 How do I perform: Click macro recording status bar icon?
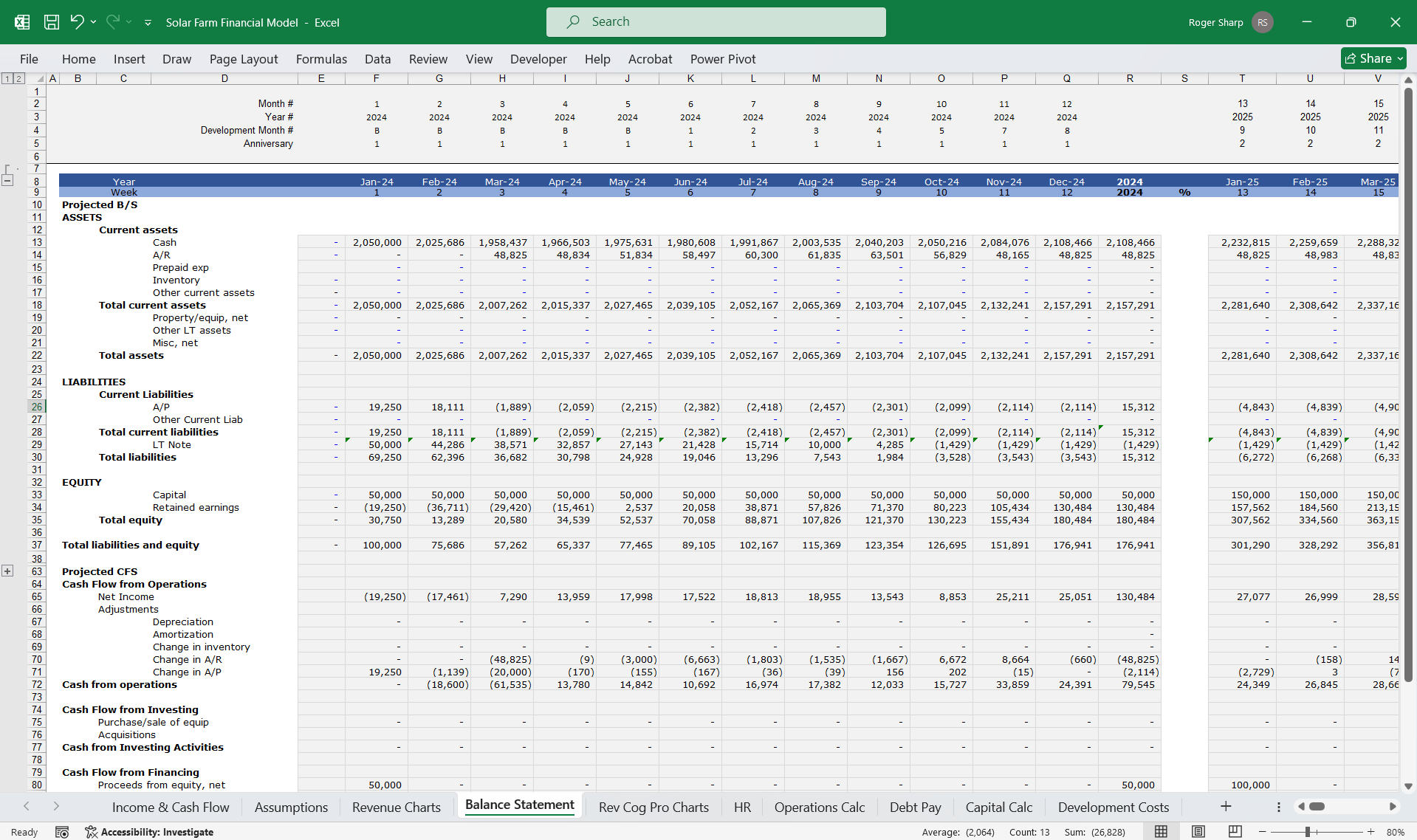(x=62, y=832)
